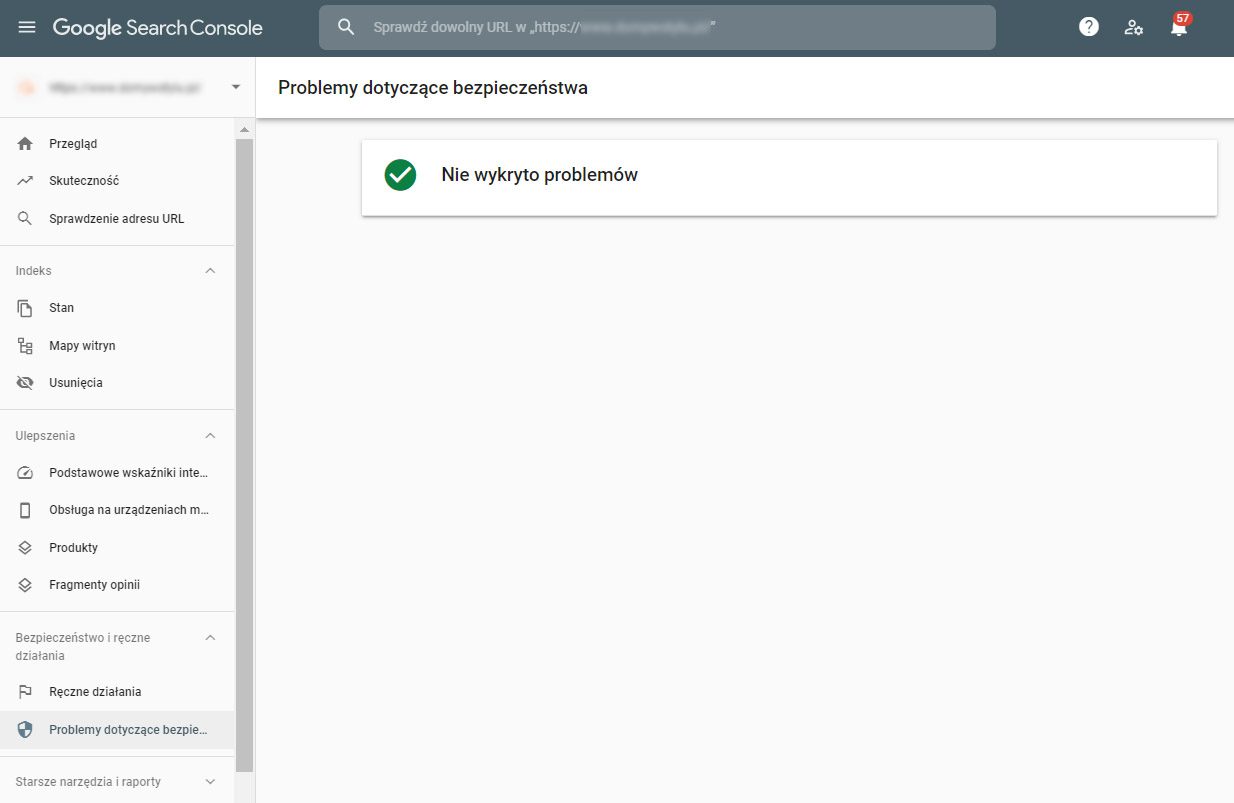Click the search magnifier icon in URL bar
The width and height of the screenshot is (1234, 803).
346,27
